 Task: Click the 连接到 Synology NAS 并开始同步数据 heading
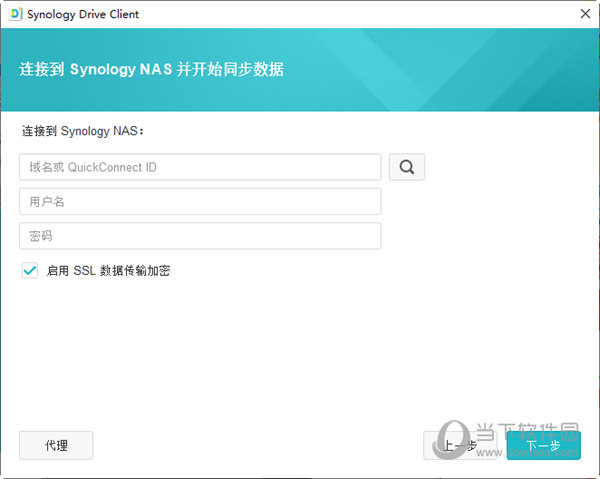pos(152,69)
